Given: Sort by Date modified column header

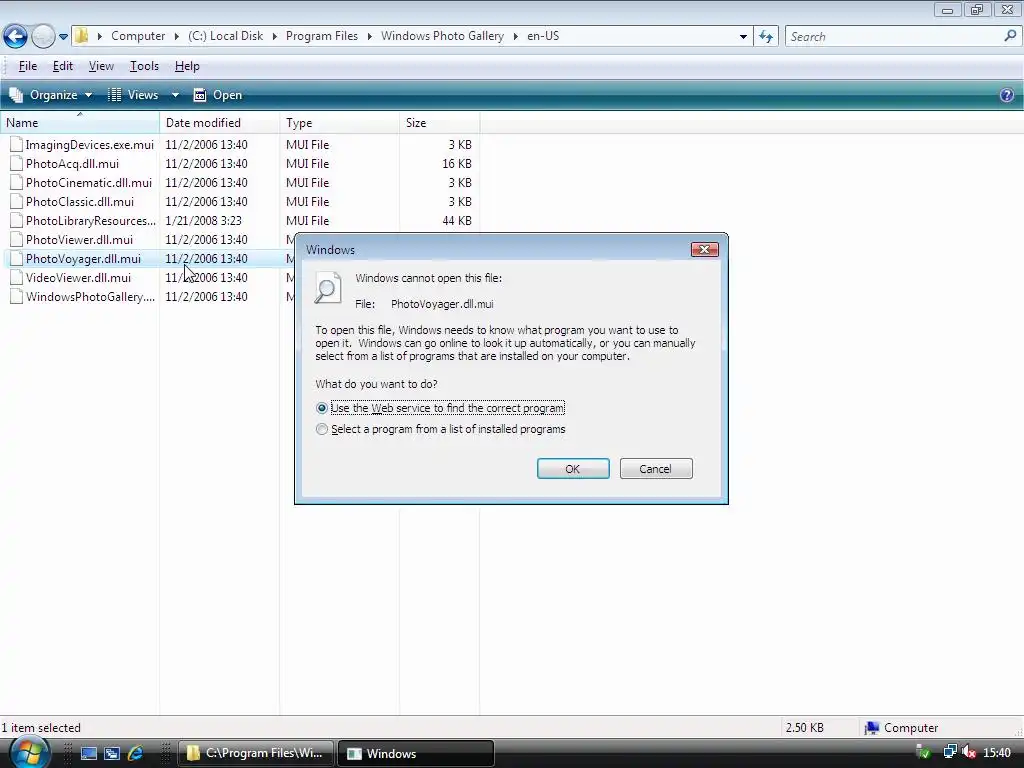Looking at the screenshot, I should [x=219, y=123].
